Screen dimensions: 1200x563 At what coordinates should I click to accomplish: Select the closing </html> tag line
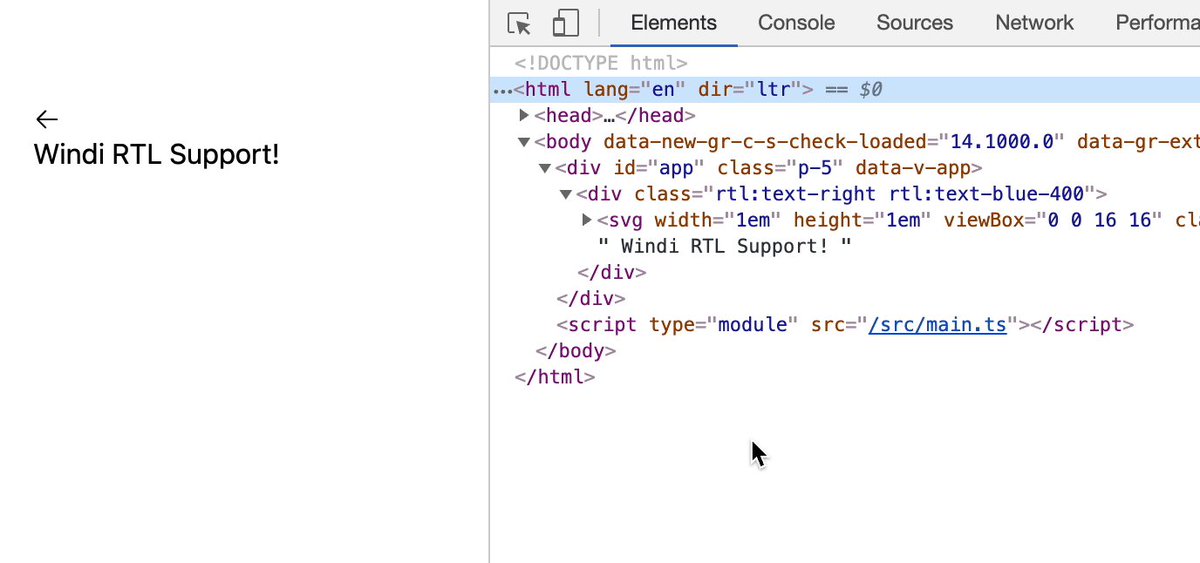554,376
